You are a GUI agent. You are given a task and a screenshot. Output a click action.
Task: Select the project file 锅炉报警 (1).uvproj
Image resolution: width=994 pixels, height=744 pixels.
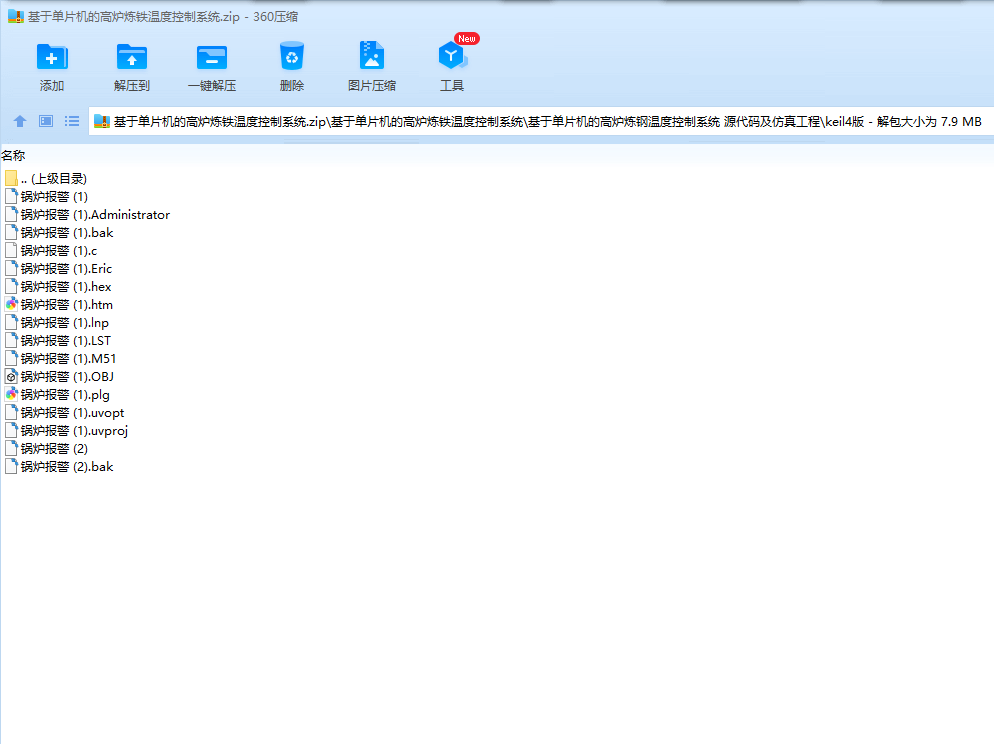click(x=66, y=431)
